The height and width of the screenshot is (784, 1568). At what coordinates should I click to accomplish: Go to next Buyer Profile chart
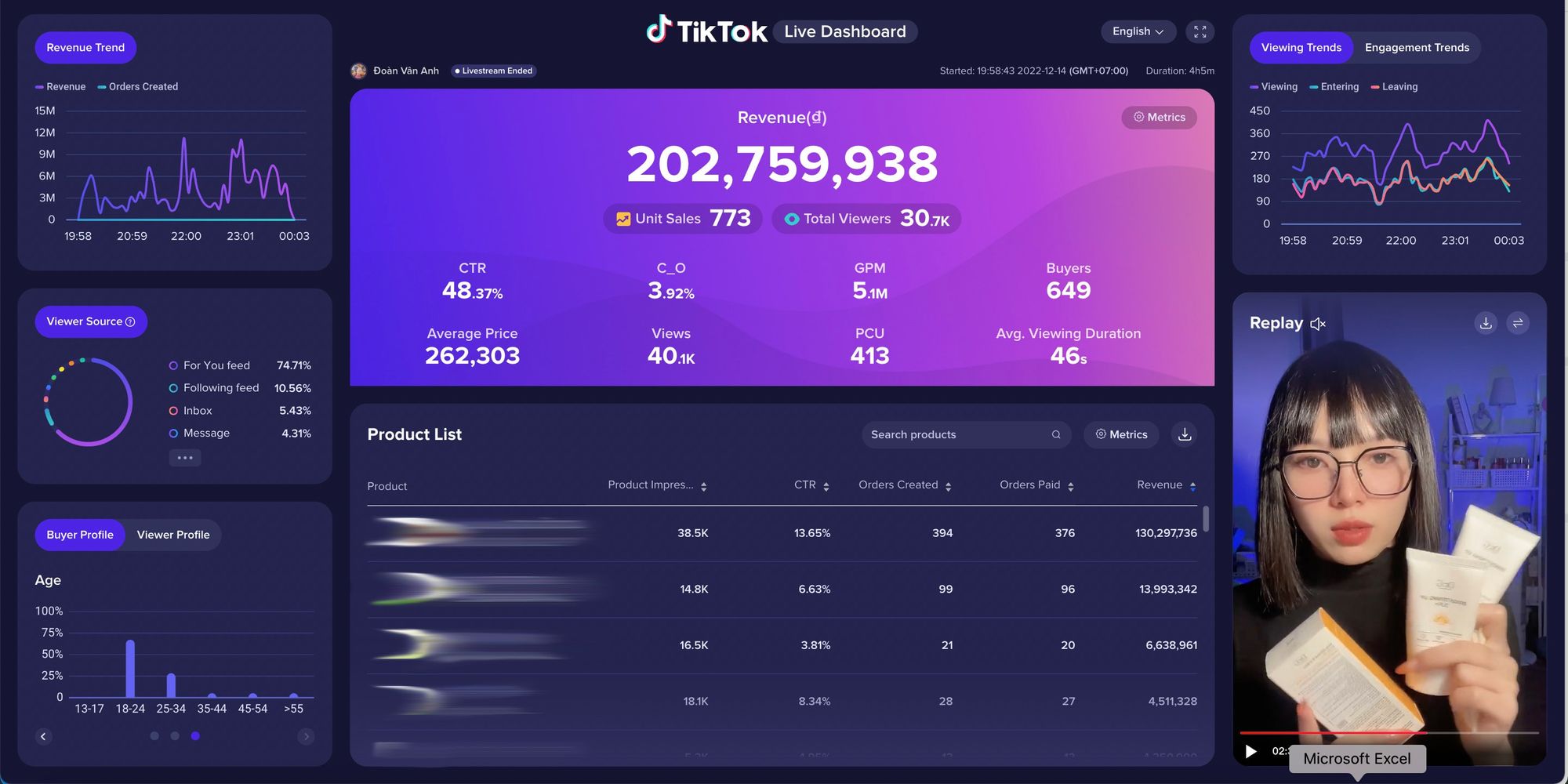pyautogui.click(x=306, y=736)
